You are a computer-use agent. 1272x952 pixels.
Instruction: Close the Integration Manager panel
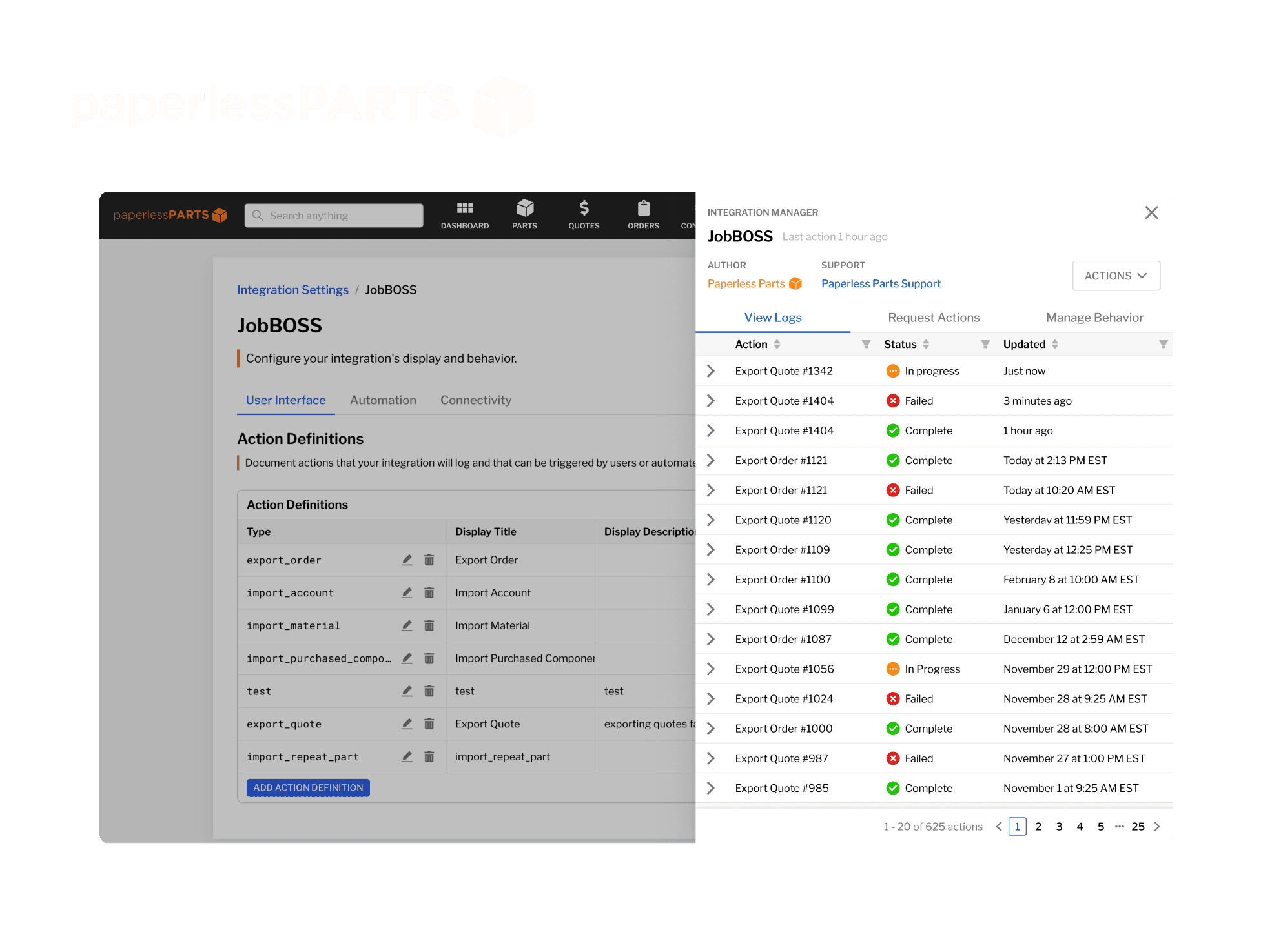(1151, 212)
